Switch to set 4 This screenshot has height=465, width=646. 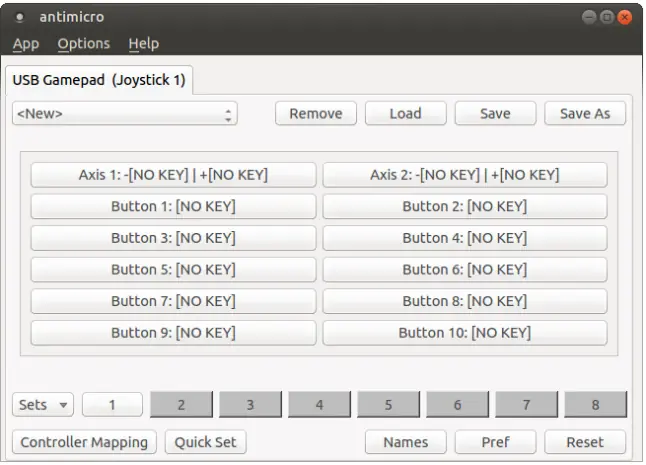(319, 405)
